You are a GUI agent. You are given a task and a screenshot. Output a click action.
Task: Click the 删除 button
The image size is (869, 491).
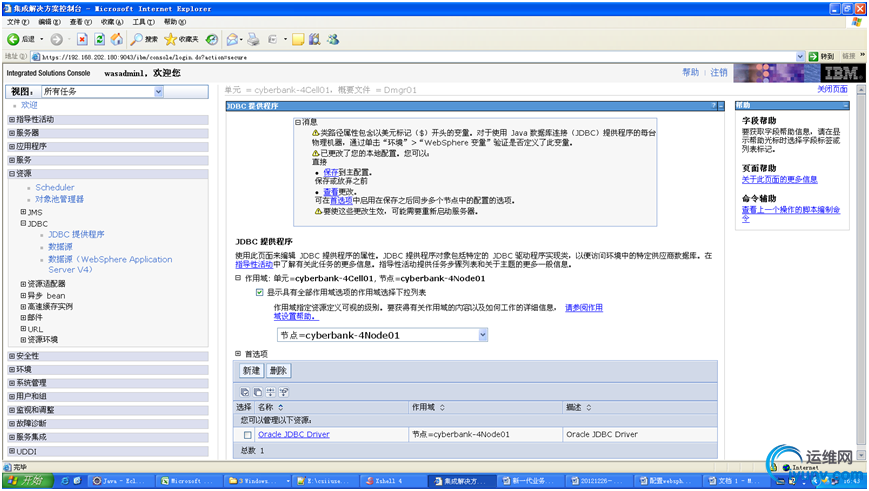(278, 371)
